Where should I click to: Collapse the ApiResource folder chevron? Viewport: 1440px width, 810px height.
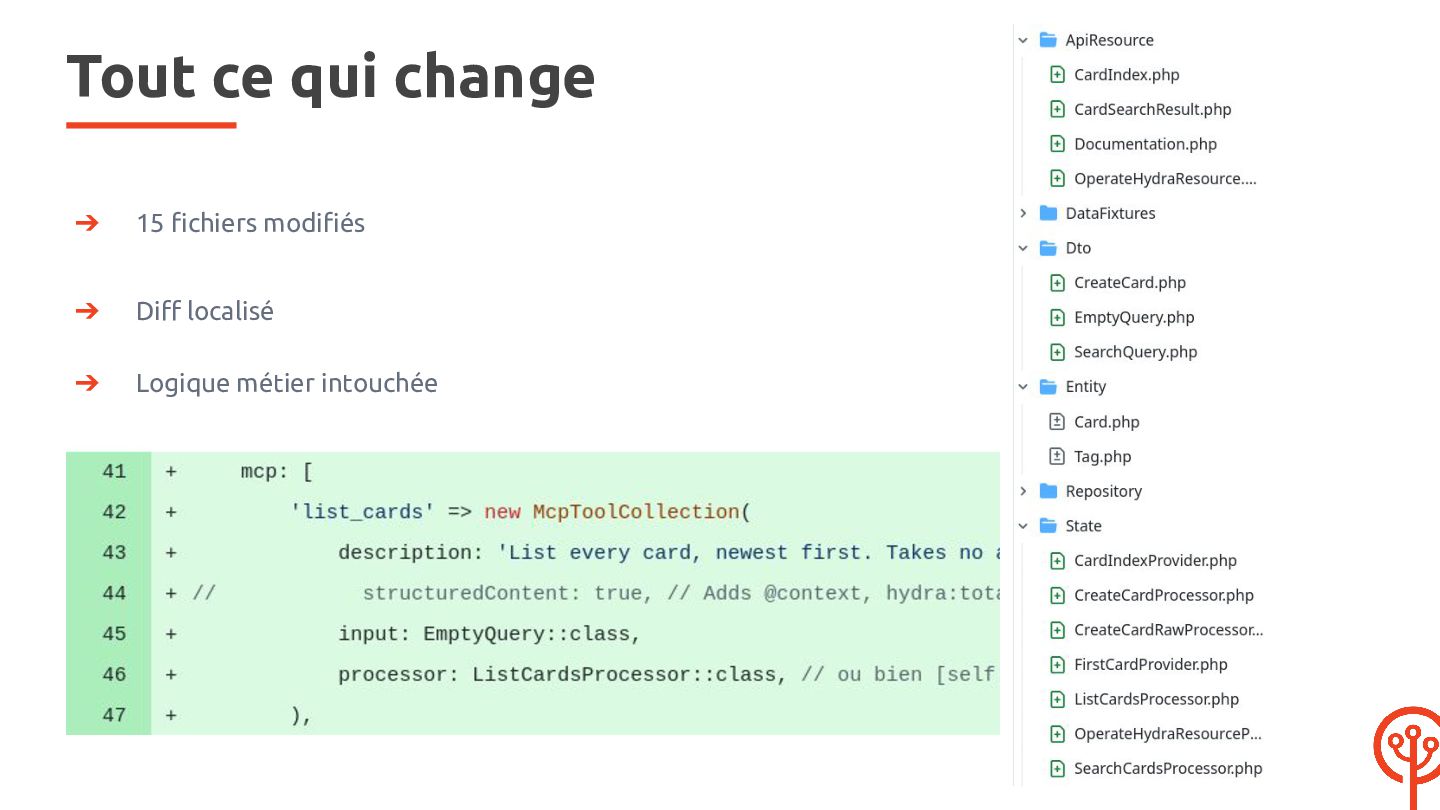1023,40
